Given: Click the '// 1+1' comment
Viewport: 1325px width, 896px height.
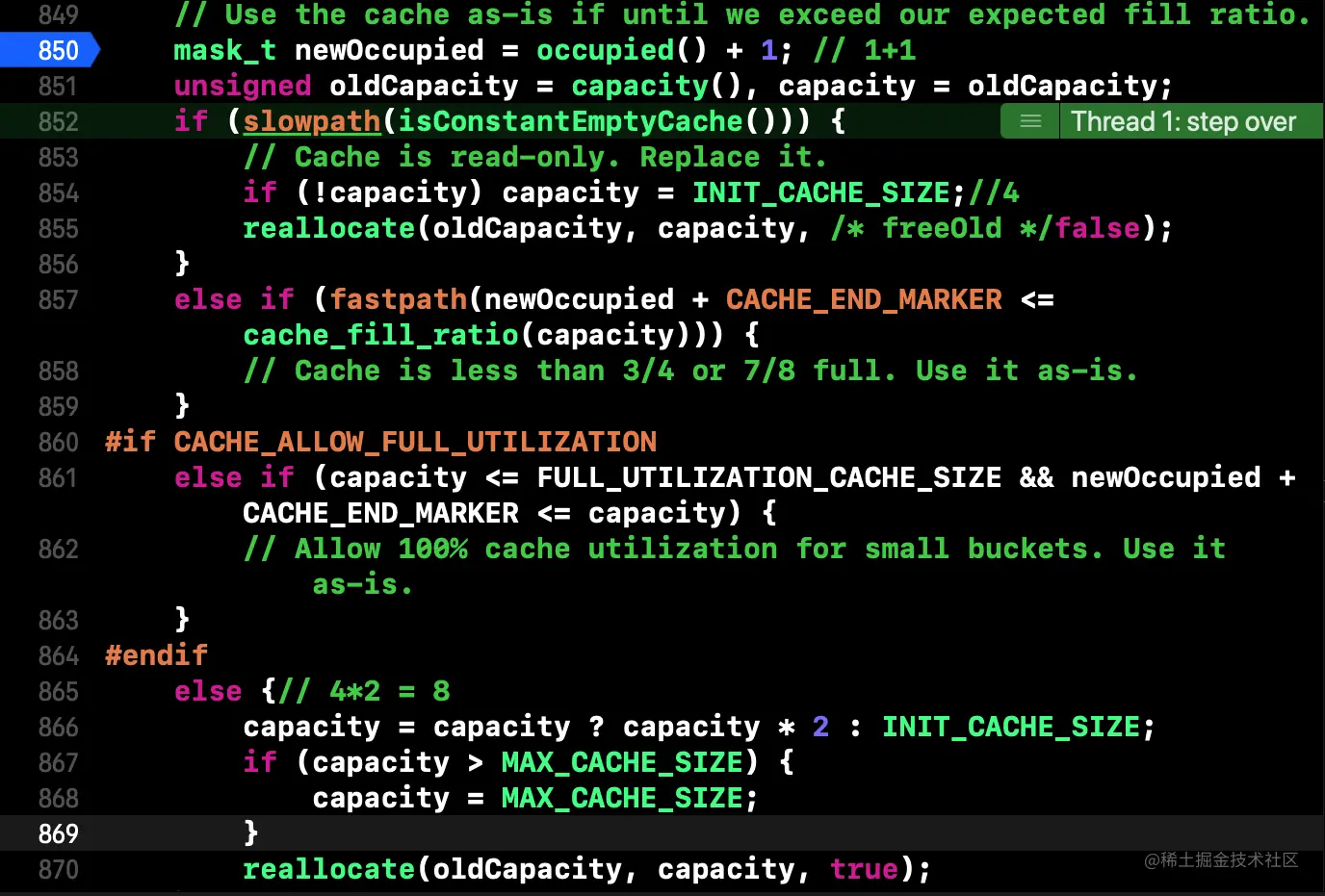Looking at the screenshot, I should coord(865,50).
